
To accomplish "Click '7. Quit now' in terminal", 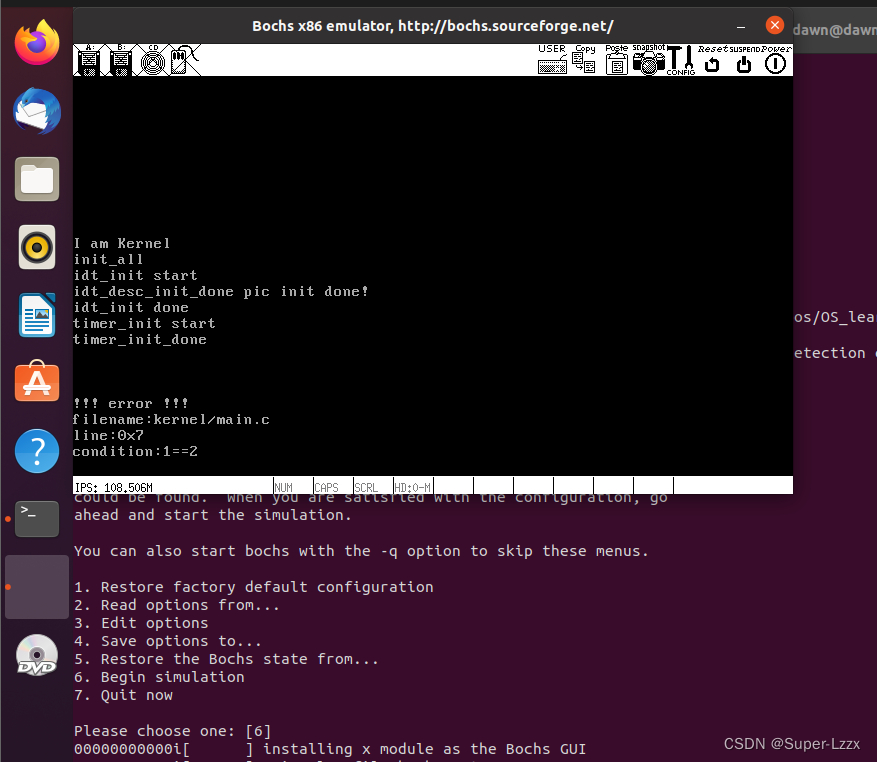I will [124, 695].
